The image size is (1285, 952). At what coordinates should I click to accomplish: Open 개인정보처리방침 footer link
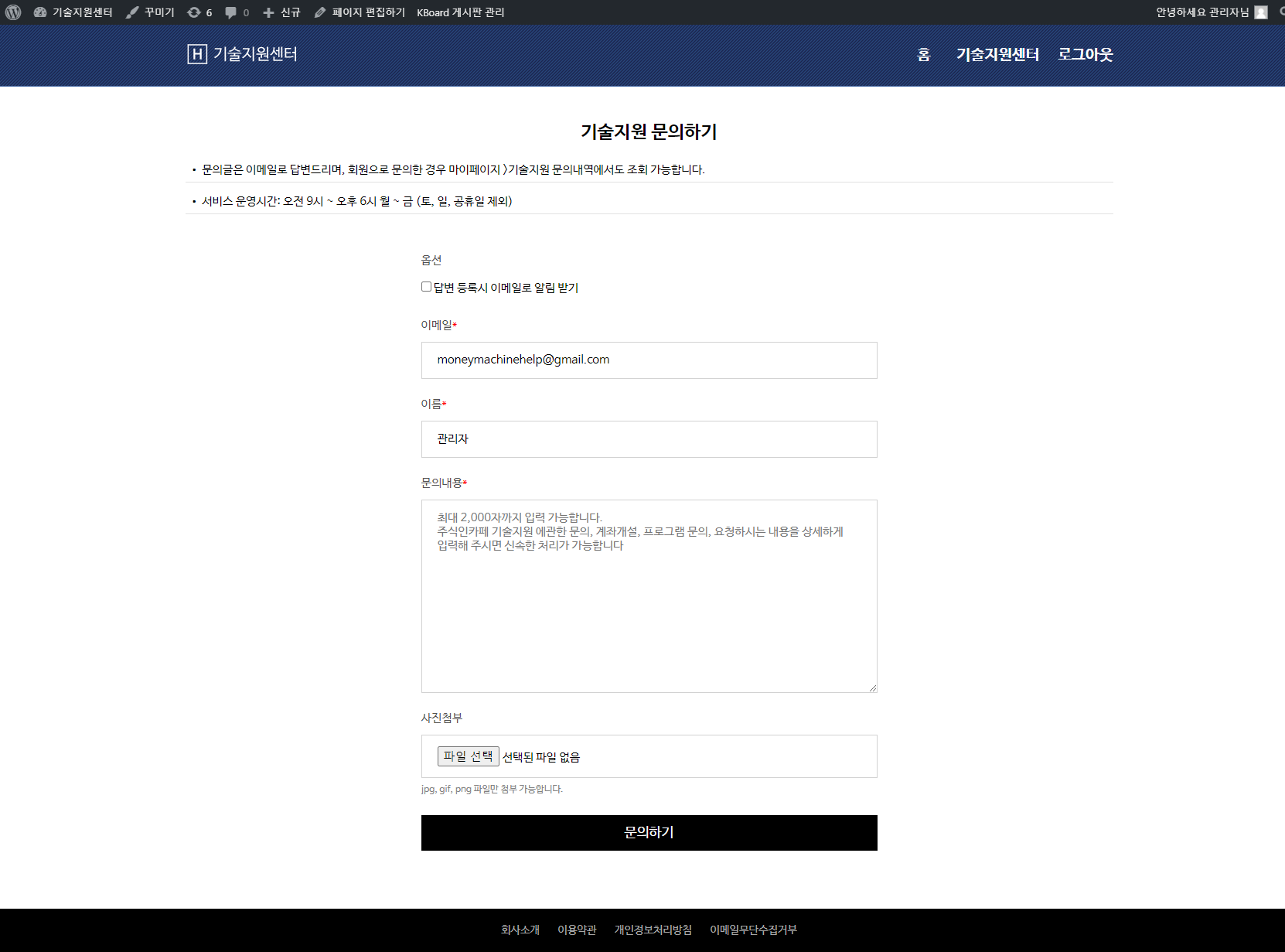(x=653, y=930)
